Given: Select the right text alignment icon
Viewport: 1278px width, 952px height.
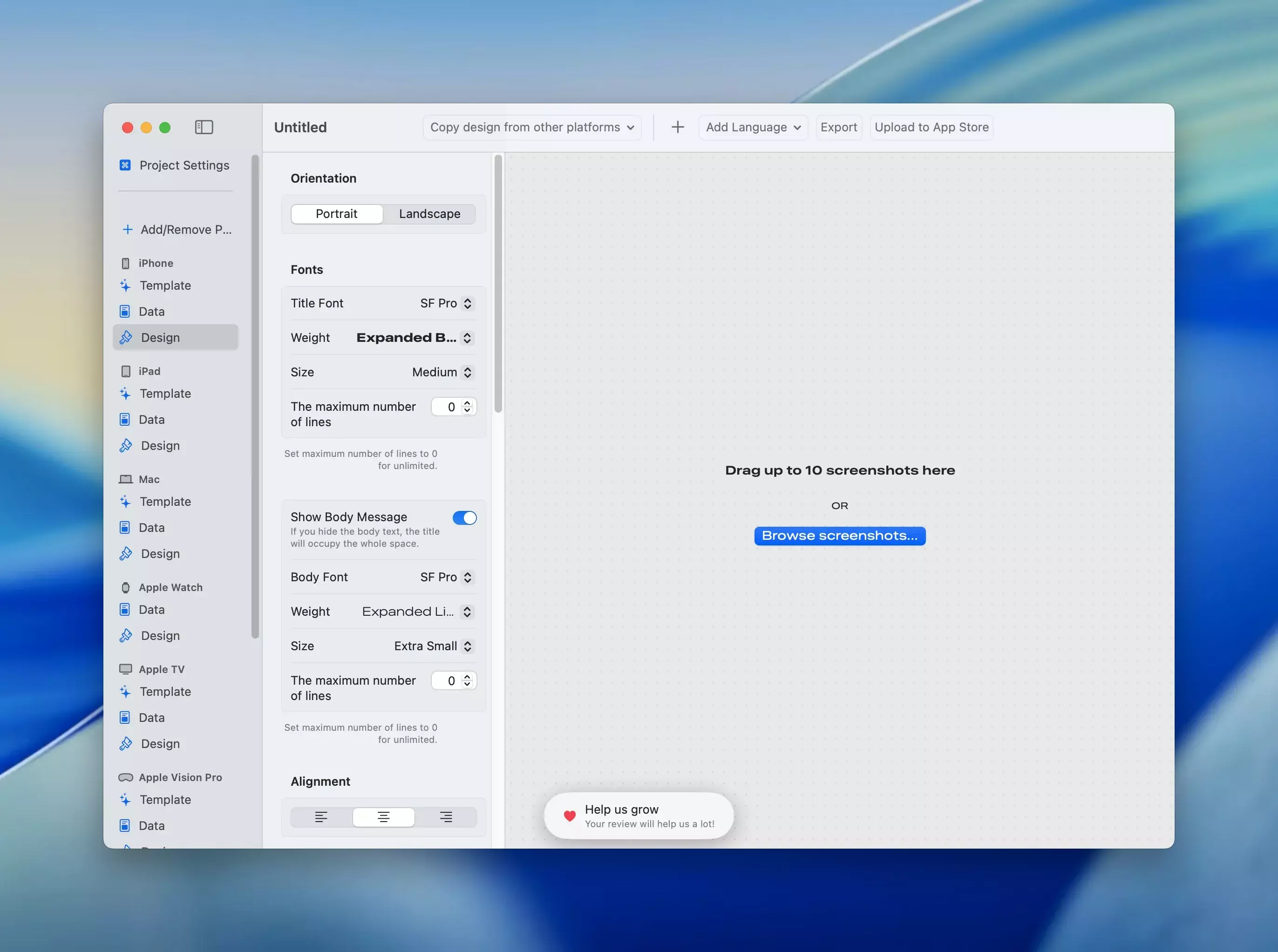Looking at the screenshot, I should 445,817.
